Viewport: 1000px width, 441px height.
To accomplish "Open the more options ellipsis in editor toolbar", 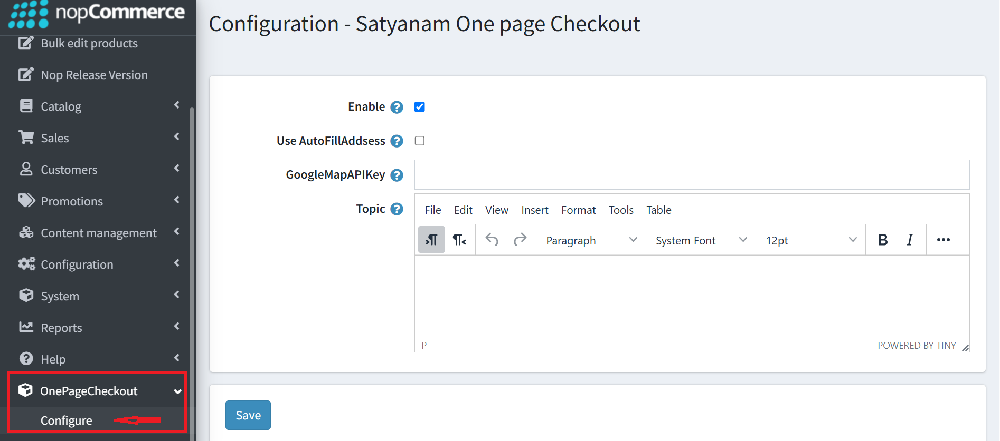I will pyautogui.click(x=943, y=240).
